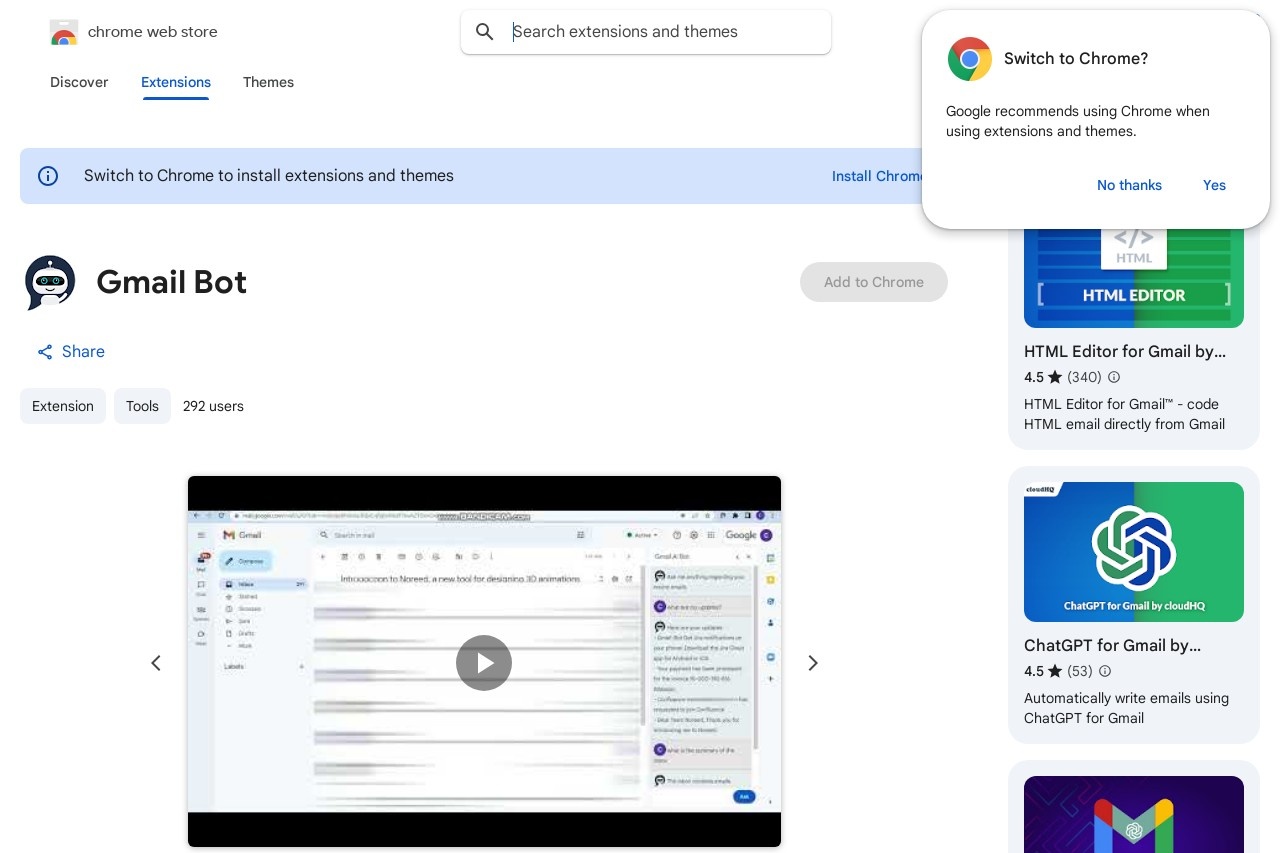This screenshot has width=1280, height=853.
Task: Click the search magnifier icon
Action: click(x=485, y=32)
